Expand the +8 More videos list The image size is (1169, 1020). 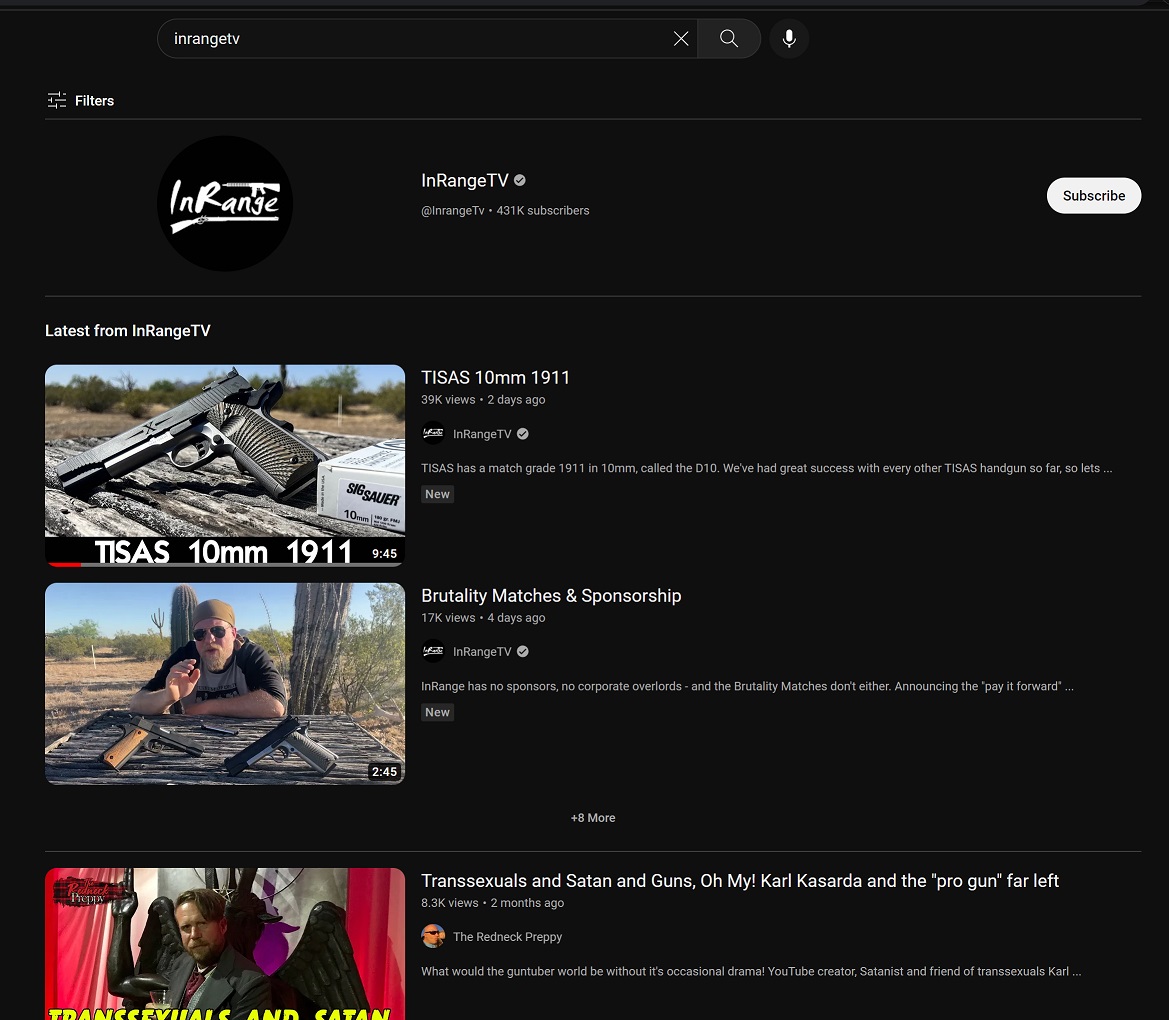pyautogui.click(x=593, y=818)
